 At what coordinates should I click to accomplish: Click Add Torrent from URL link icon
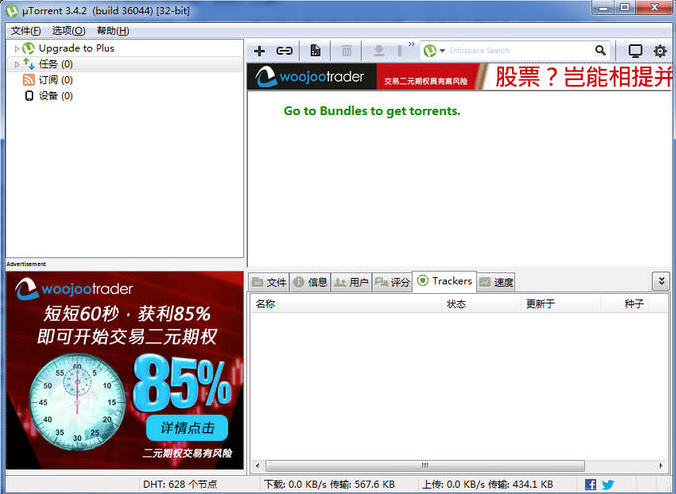coord(284,51)
